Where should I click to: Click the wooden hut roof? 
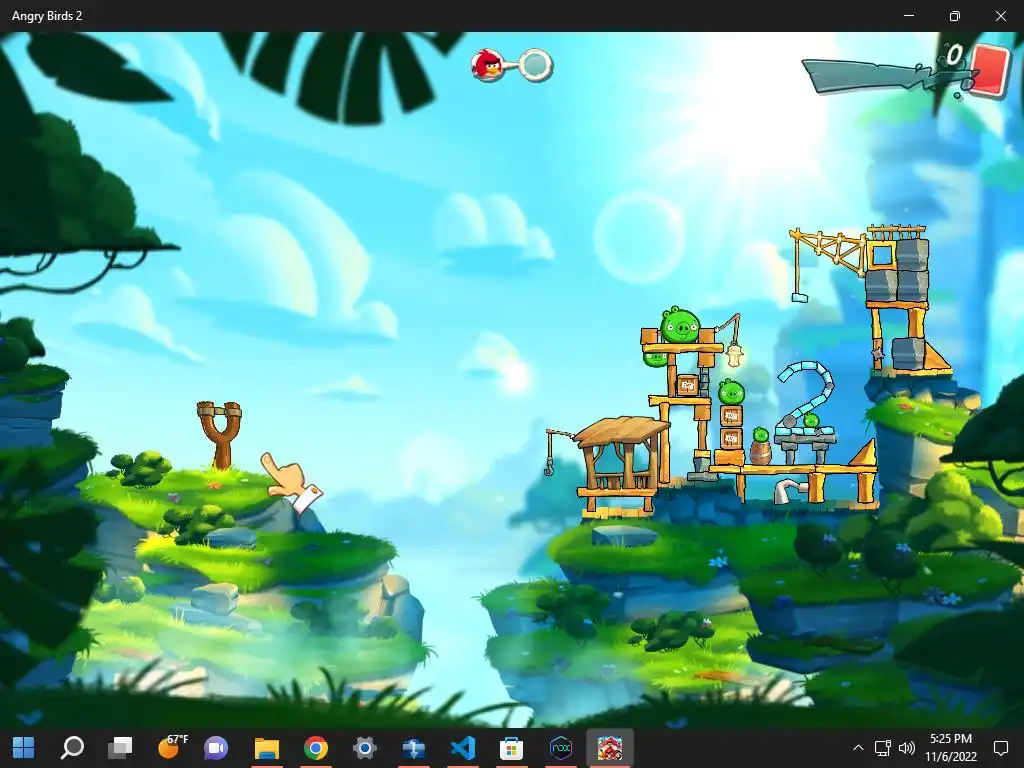coord(622,431)
